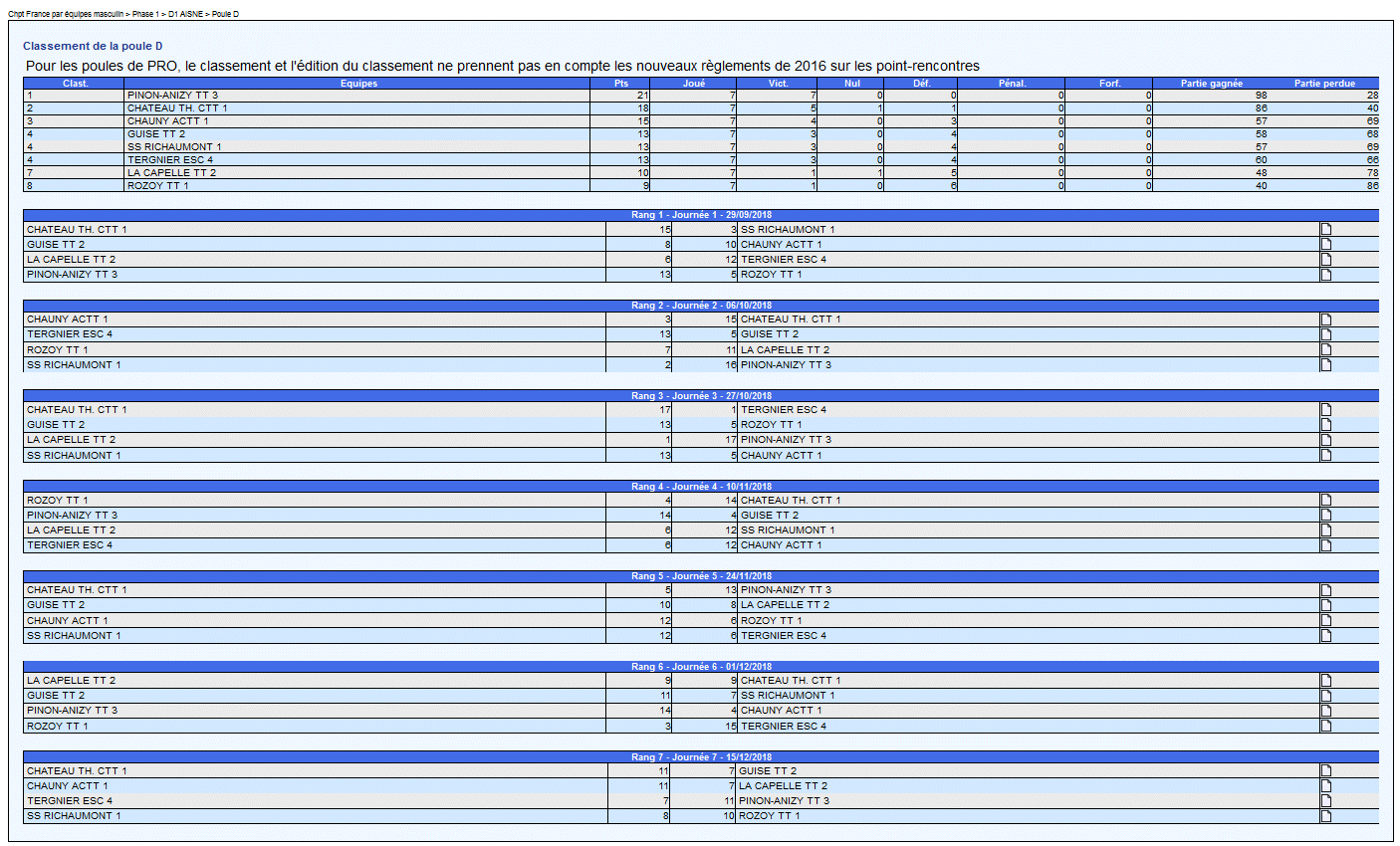Open match sheet for CHATEAU TH. CTT 1 vs GUISE TT 2
This screenshot has width=1400, height=846.
coord(1325,770)
